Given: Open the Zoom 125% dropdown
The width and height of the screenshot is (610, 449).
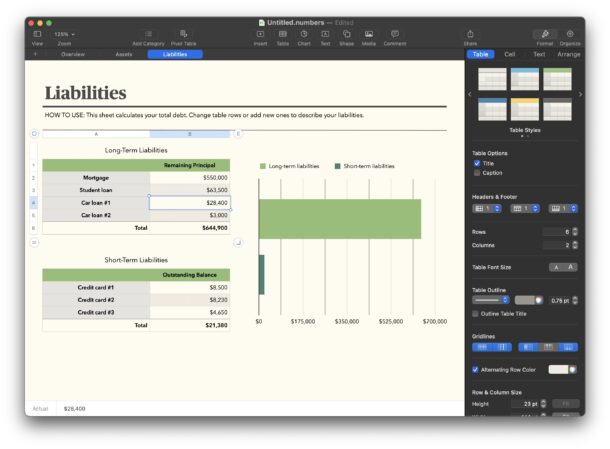Looking at the screenshot, I should pyautogui.click(x=65, y=34).
